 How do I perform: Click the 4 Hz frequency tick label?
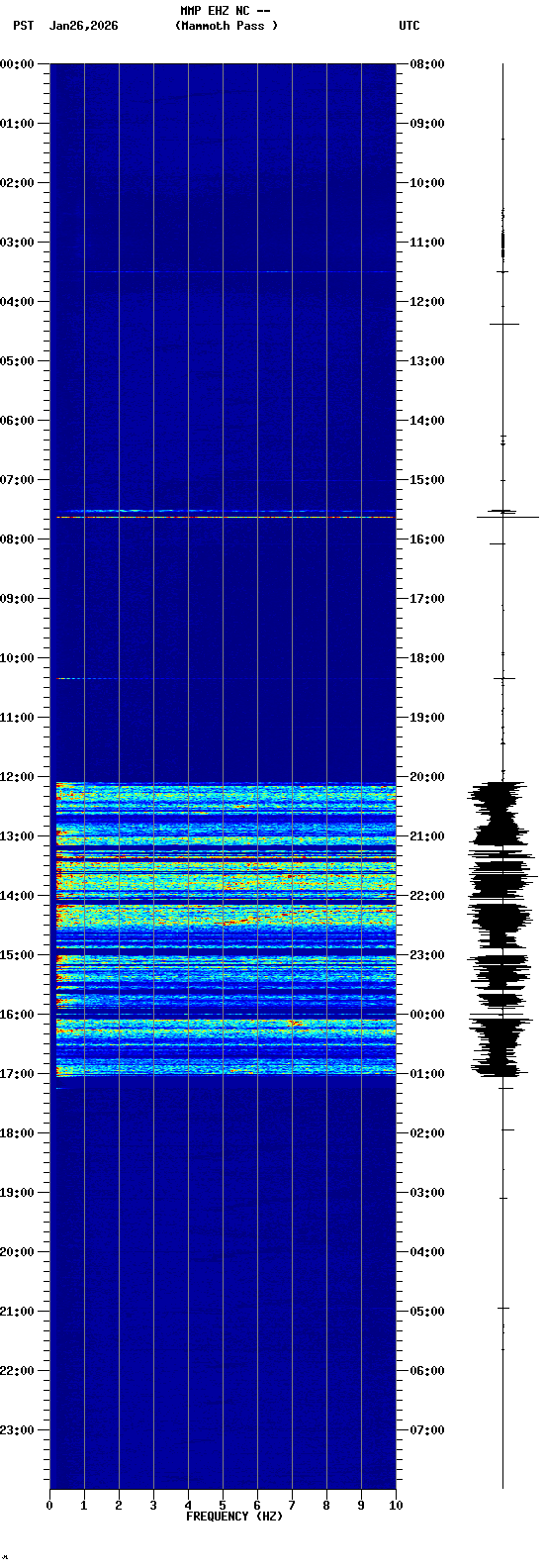(188, 1506)
